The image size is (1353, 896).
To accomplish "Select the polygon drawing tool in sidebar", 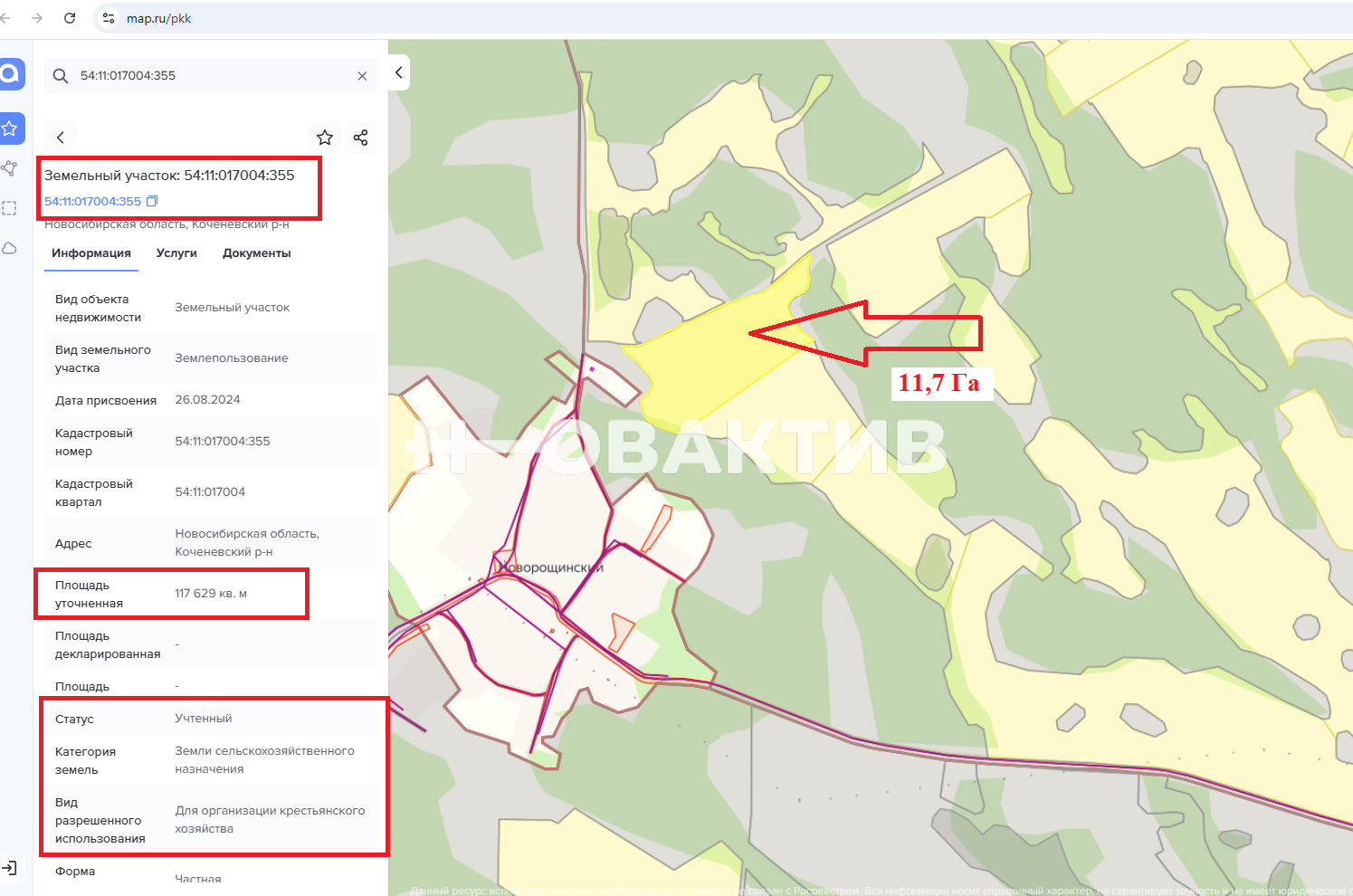I will coord(10,168).
